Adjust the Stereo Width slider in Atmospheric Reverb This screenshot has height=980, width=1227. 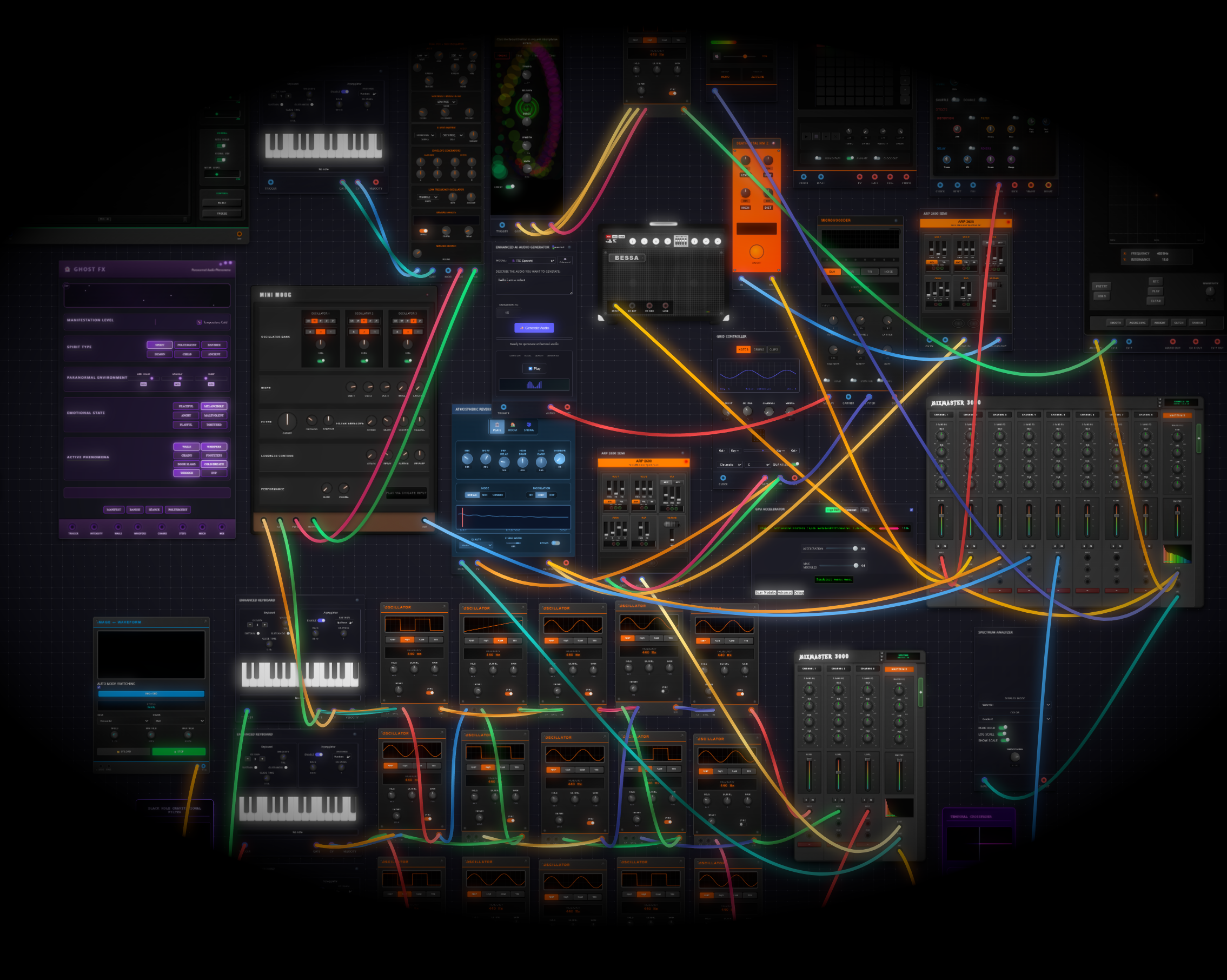pos(513,543)
